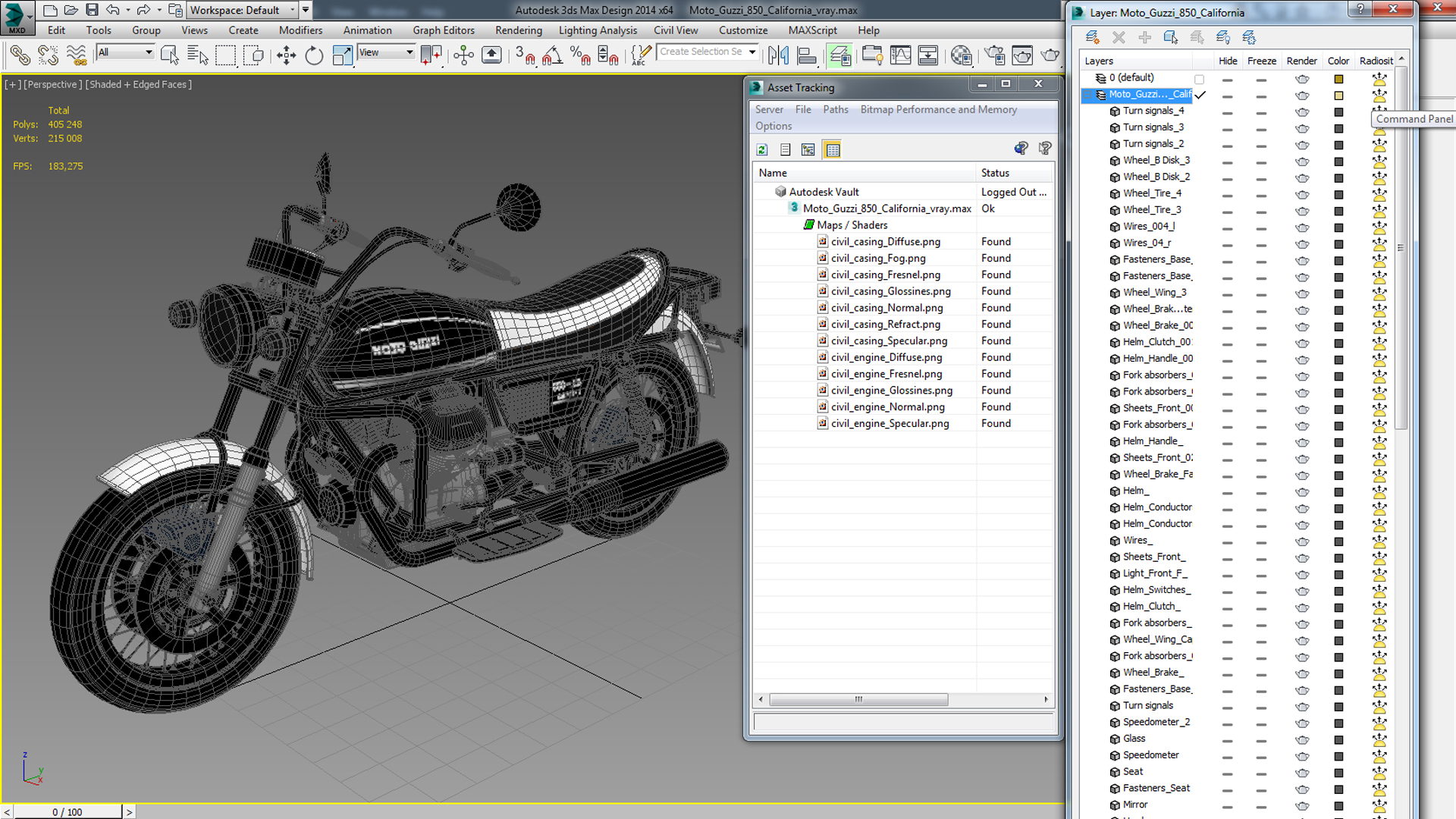Change color swatch of Moto_Guzzi layer
The width and height of the screenshot is (1456, 819).
tap(1338, 96)
